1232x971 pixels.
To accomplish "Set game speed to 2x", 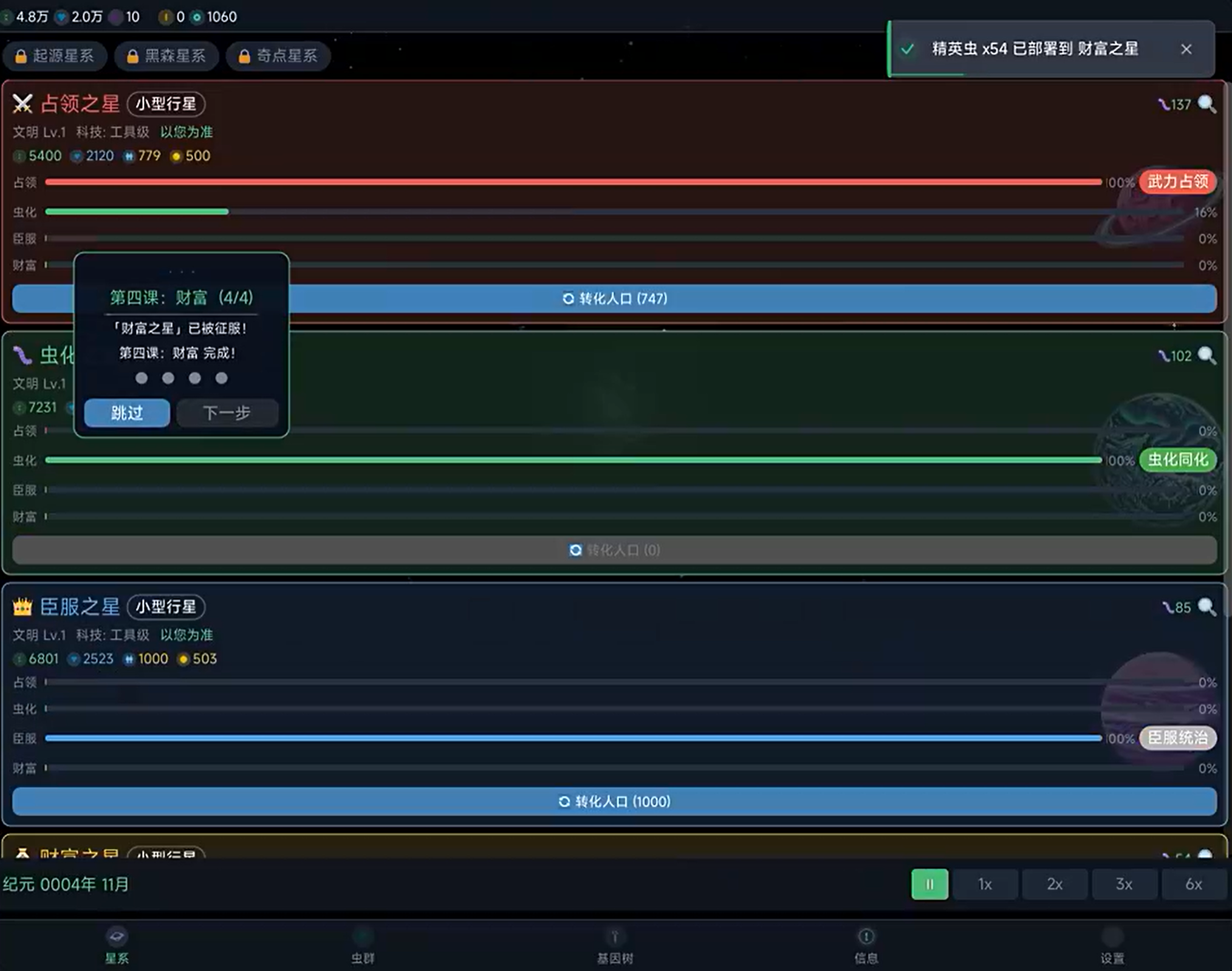I will tap(1055, 884).
